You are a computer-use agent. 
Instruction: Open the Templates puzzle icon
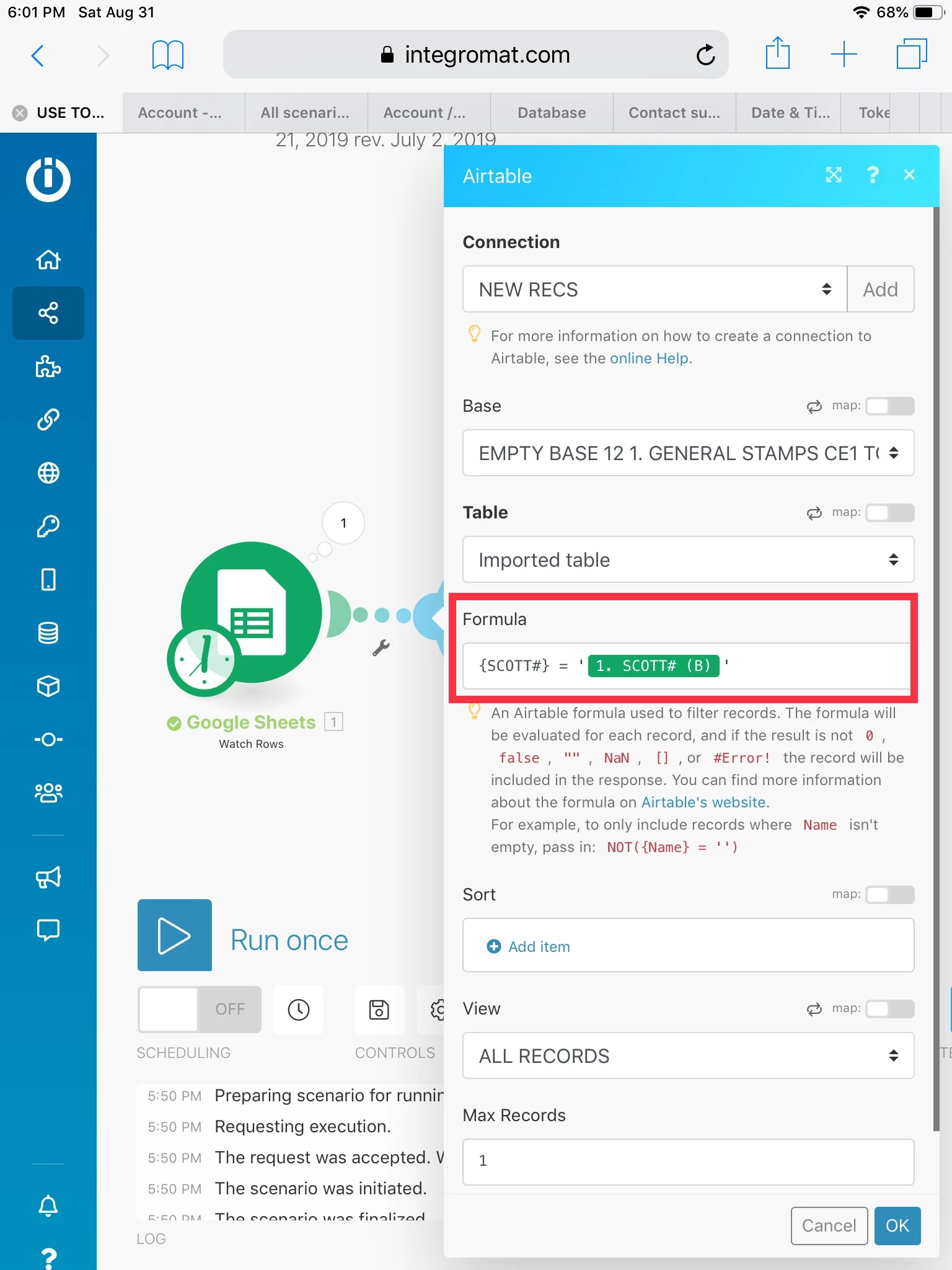click(48, 366)
